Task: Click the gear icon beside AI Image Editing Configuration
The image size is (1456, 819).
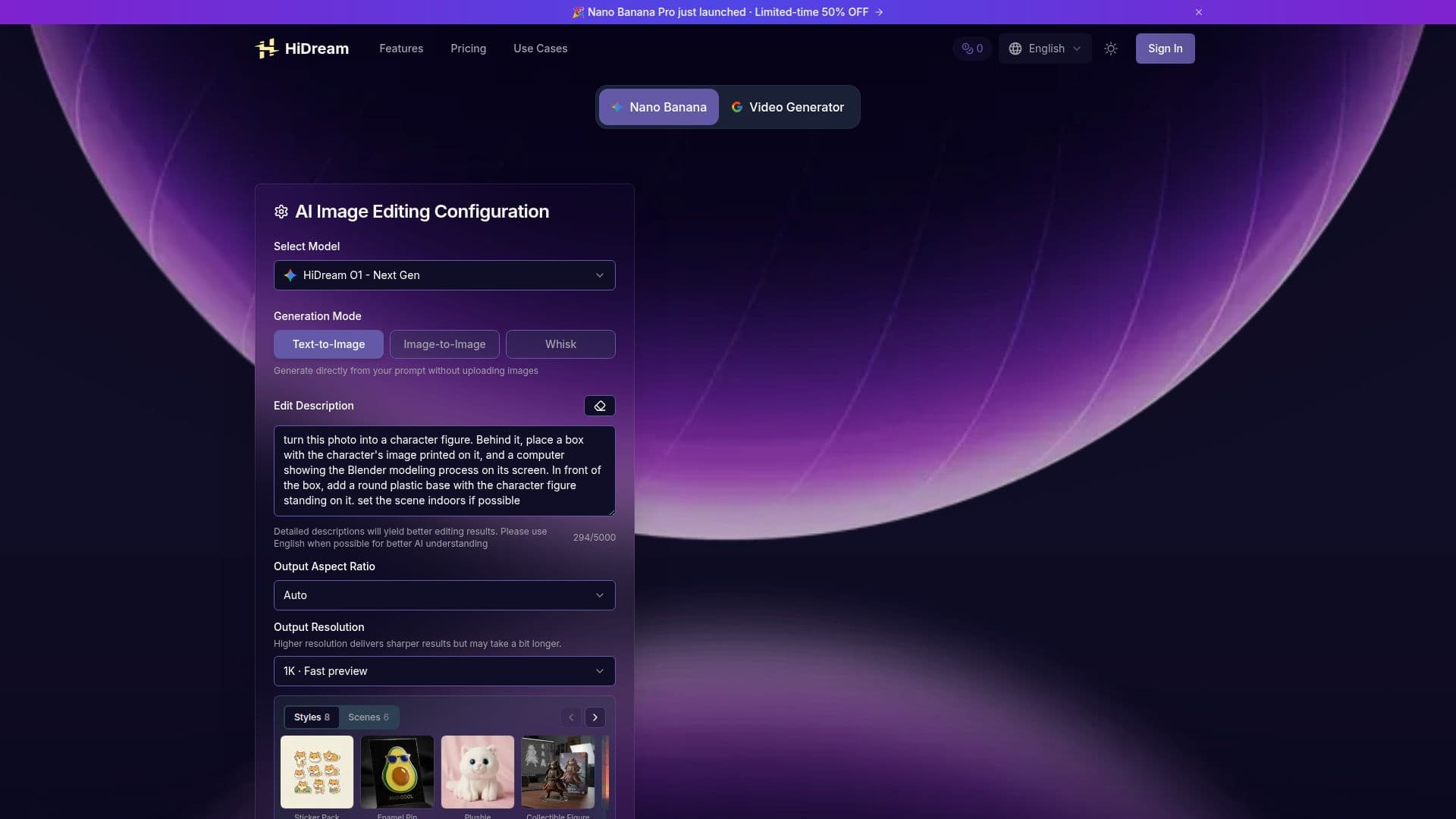Action: (x=281, y=212)
